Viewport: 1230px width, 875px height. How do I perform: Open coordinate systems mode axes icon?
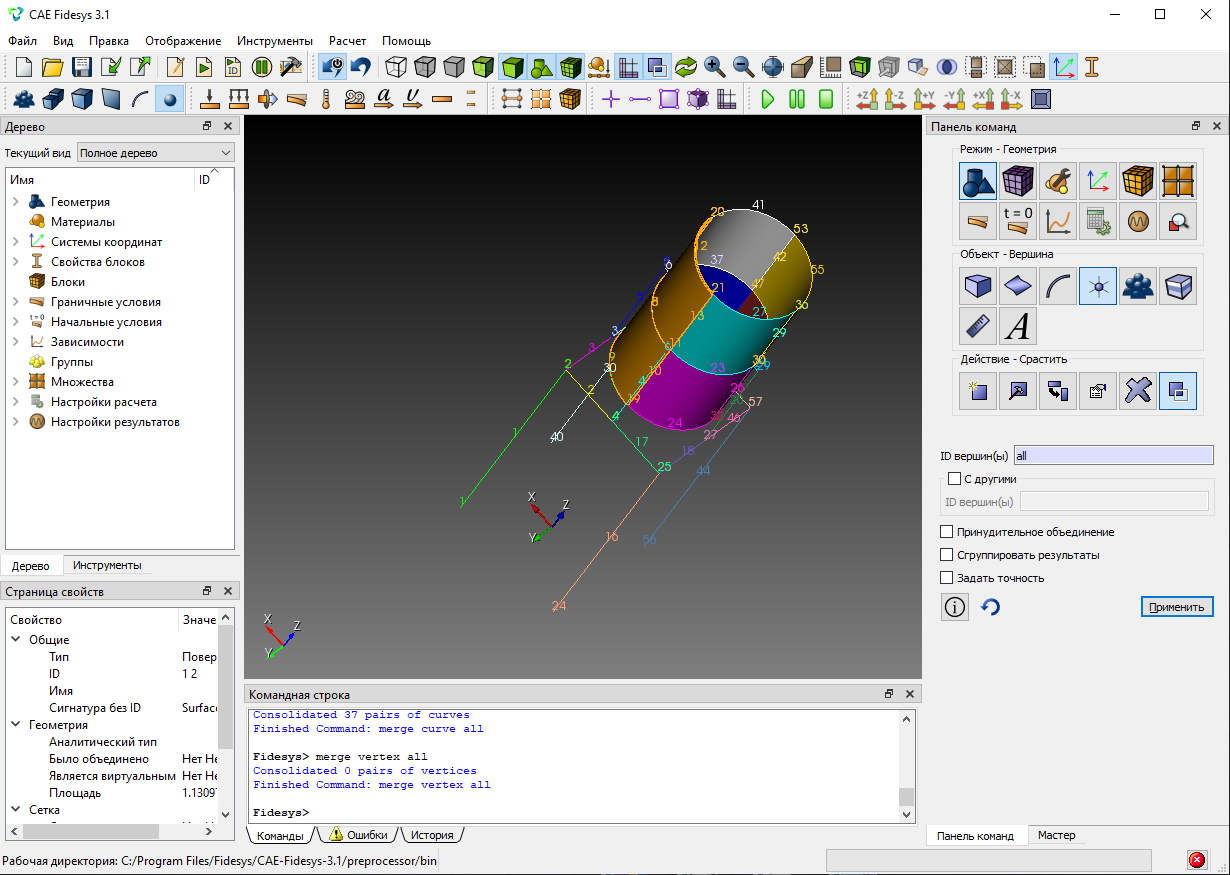pyautogui.click(x=1098, y=182)
